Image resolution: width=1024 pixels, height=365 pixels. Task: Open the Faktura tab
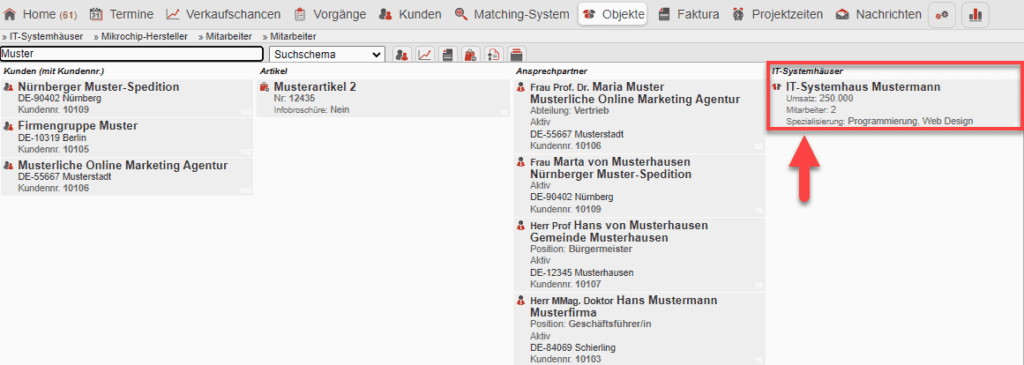click(x=689, y=14)
